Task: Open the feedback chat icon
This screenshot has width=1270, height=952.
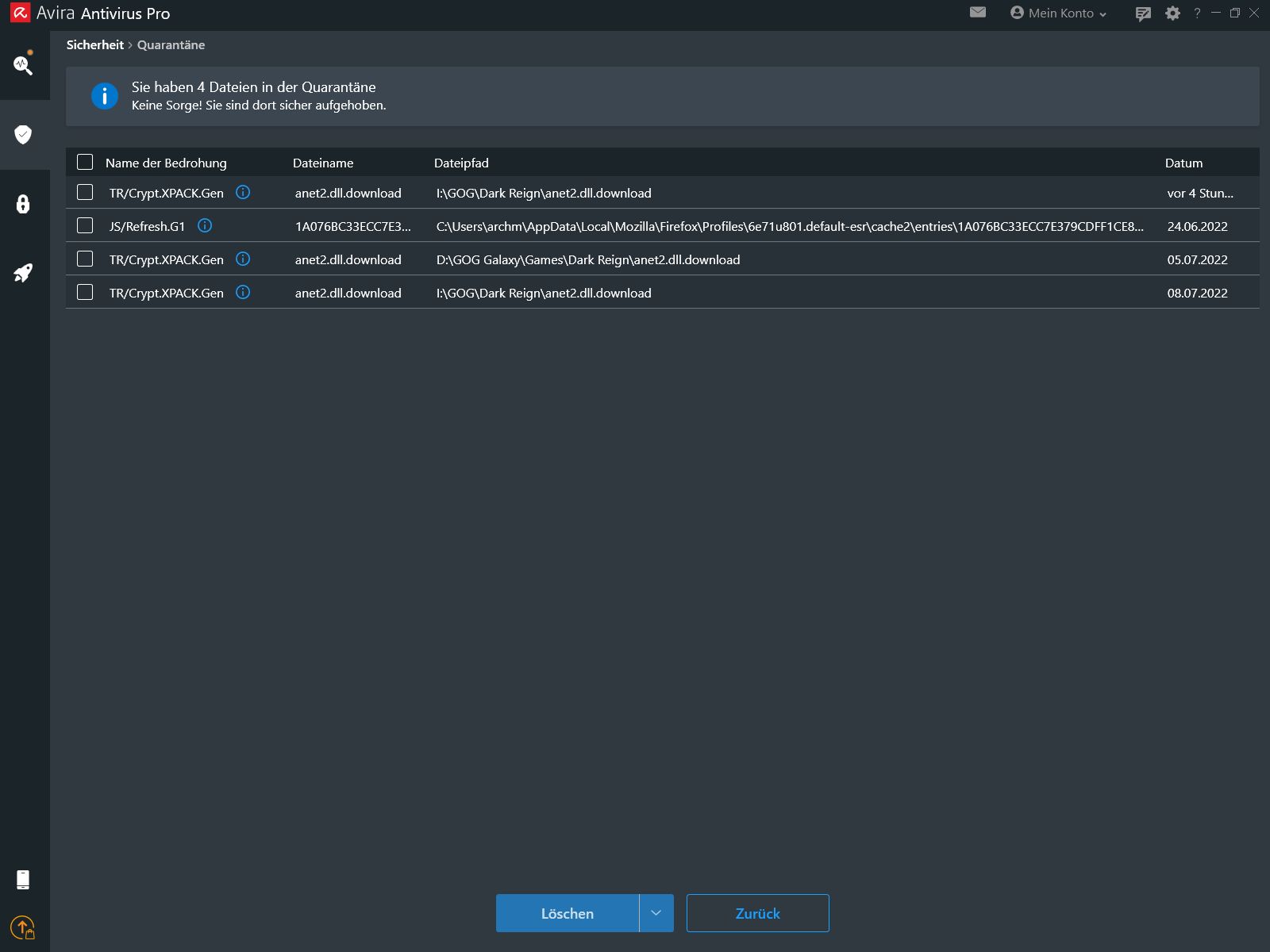Action: click(1143, 13)
